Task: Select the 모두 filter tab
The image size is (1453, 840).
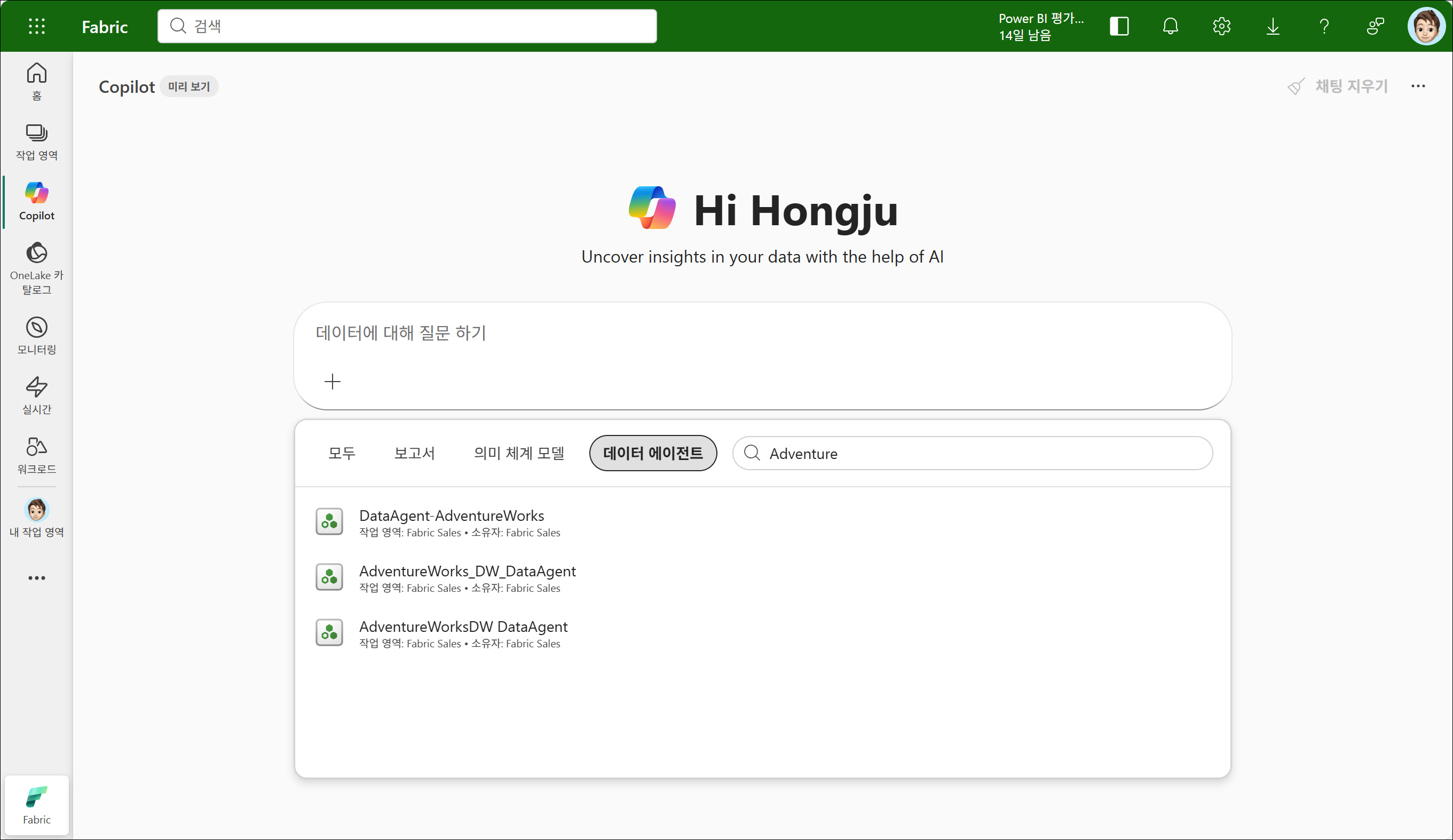Action: click(x=341, y=453)
